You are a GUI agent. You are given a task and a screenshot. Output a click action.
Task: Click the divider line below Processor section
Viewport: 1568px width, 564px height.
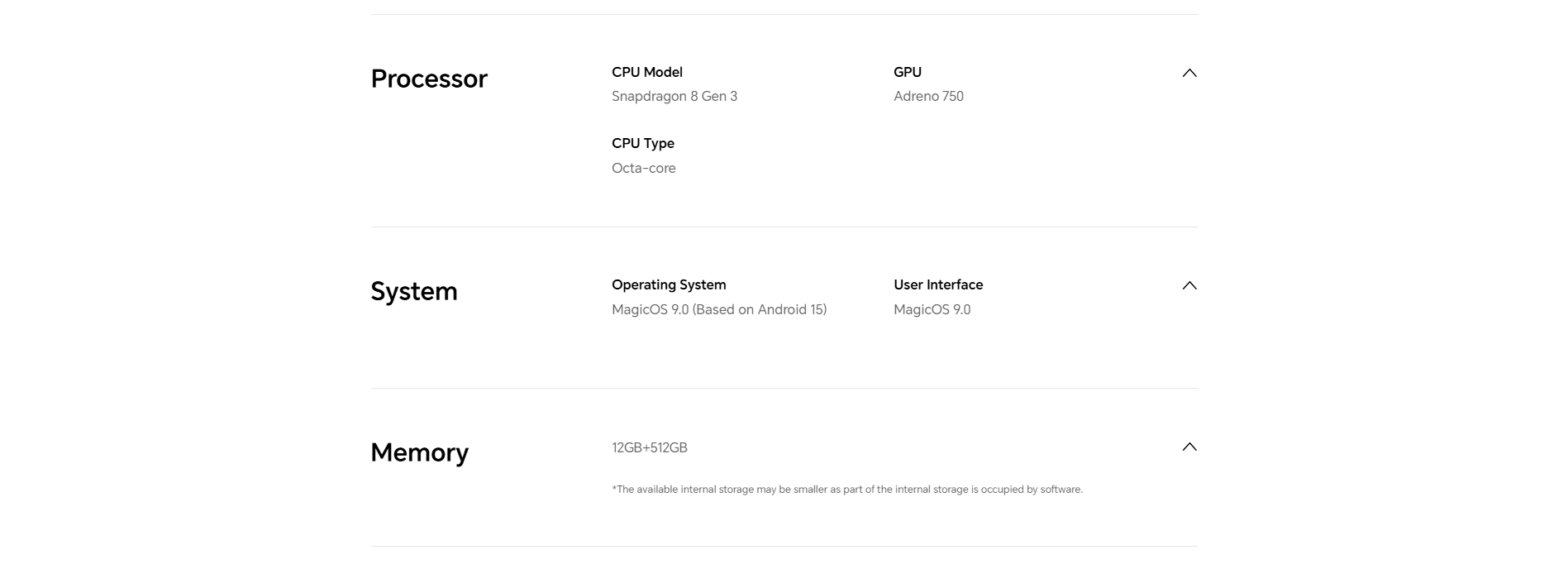pyautogui.click(x=784, y=227)
